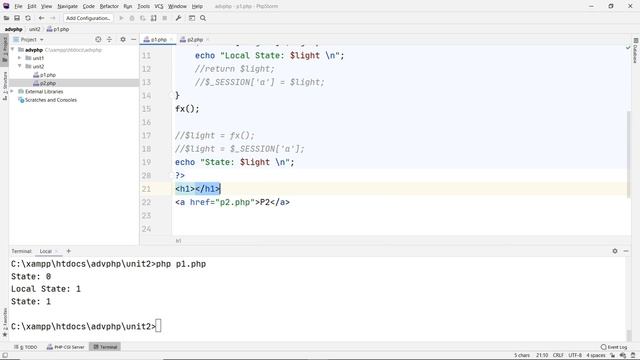Click the Save All toolbar icon

click(17, 18)
